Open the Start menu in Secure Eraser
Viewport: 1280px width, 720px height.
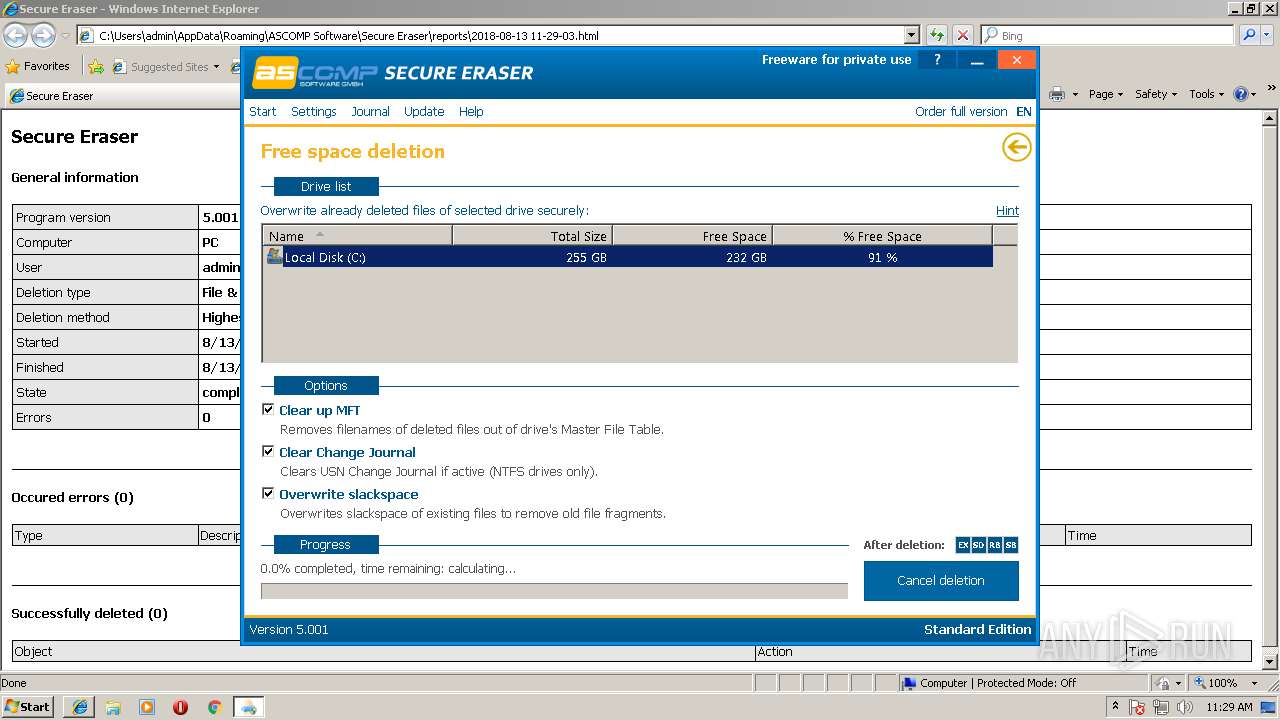[263, 111]
